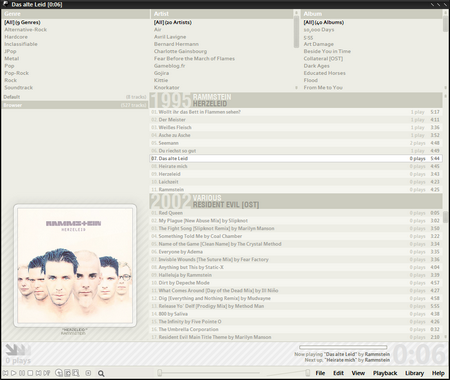Viewport: 450px width, 380px height.
Task: Click the seekbar slider handle
Action: [x=160, y=372]
